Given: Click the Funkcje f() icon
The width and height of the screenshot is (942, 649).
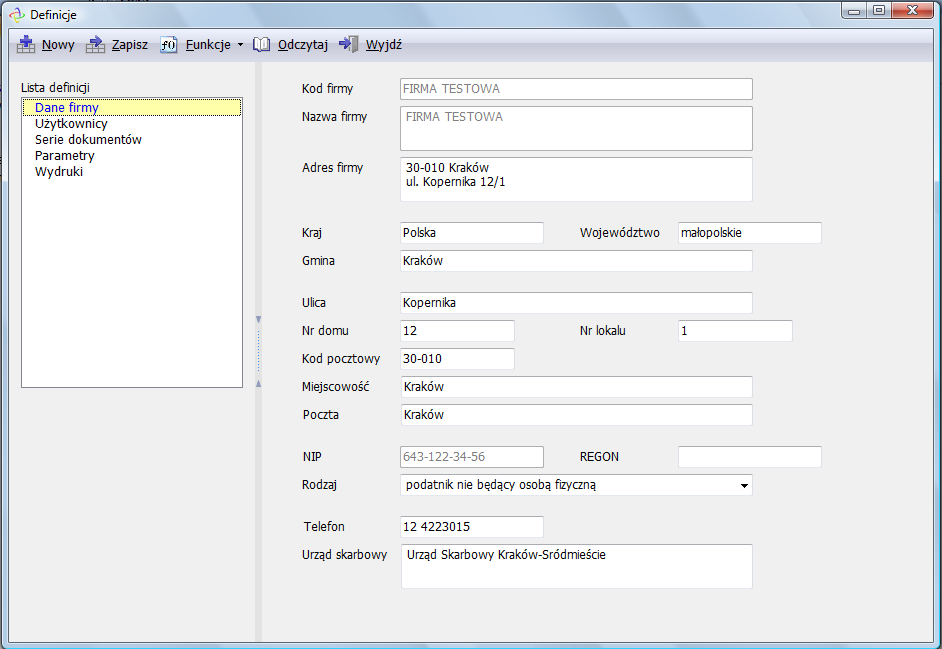Looking at the screenshot, I should pyautogui.click(x=169, y=44).
